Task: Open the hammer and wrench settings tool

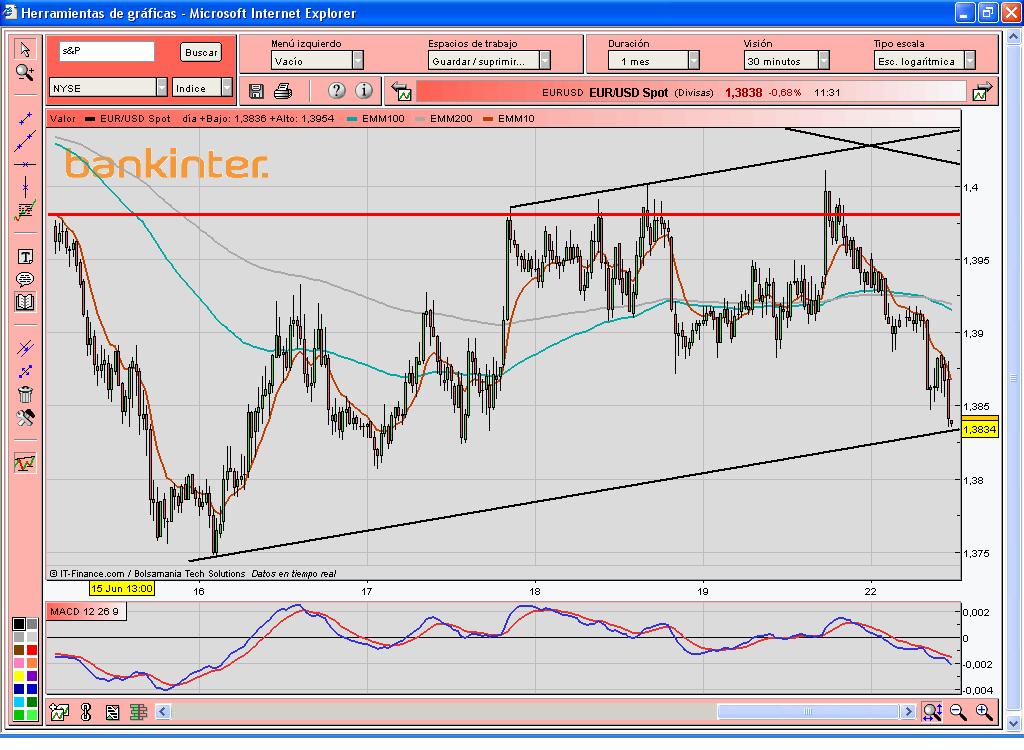Action: (25, 417)
